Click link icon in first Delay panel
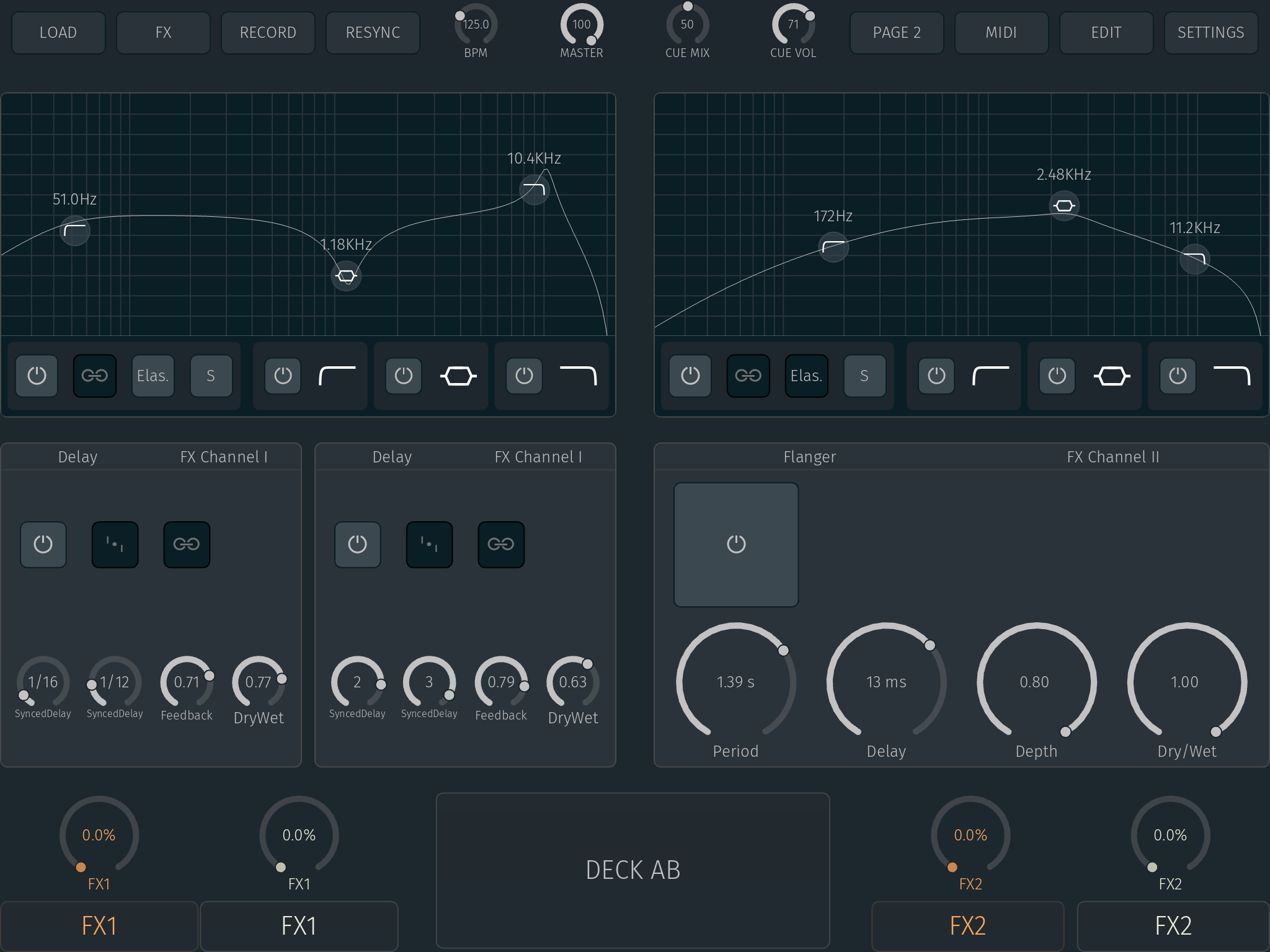This screenshot has width=1270, height=952. tap(187, 544)
